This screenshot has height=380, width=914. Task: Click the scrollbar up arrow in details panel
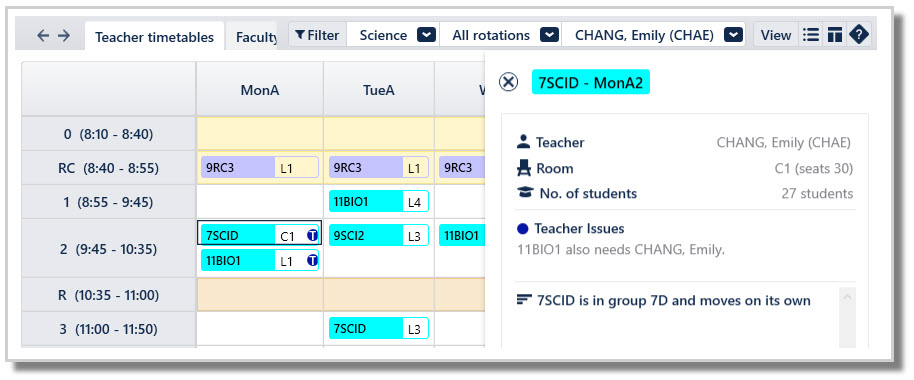pyautogui.click(x=847, y=297)
